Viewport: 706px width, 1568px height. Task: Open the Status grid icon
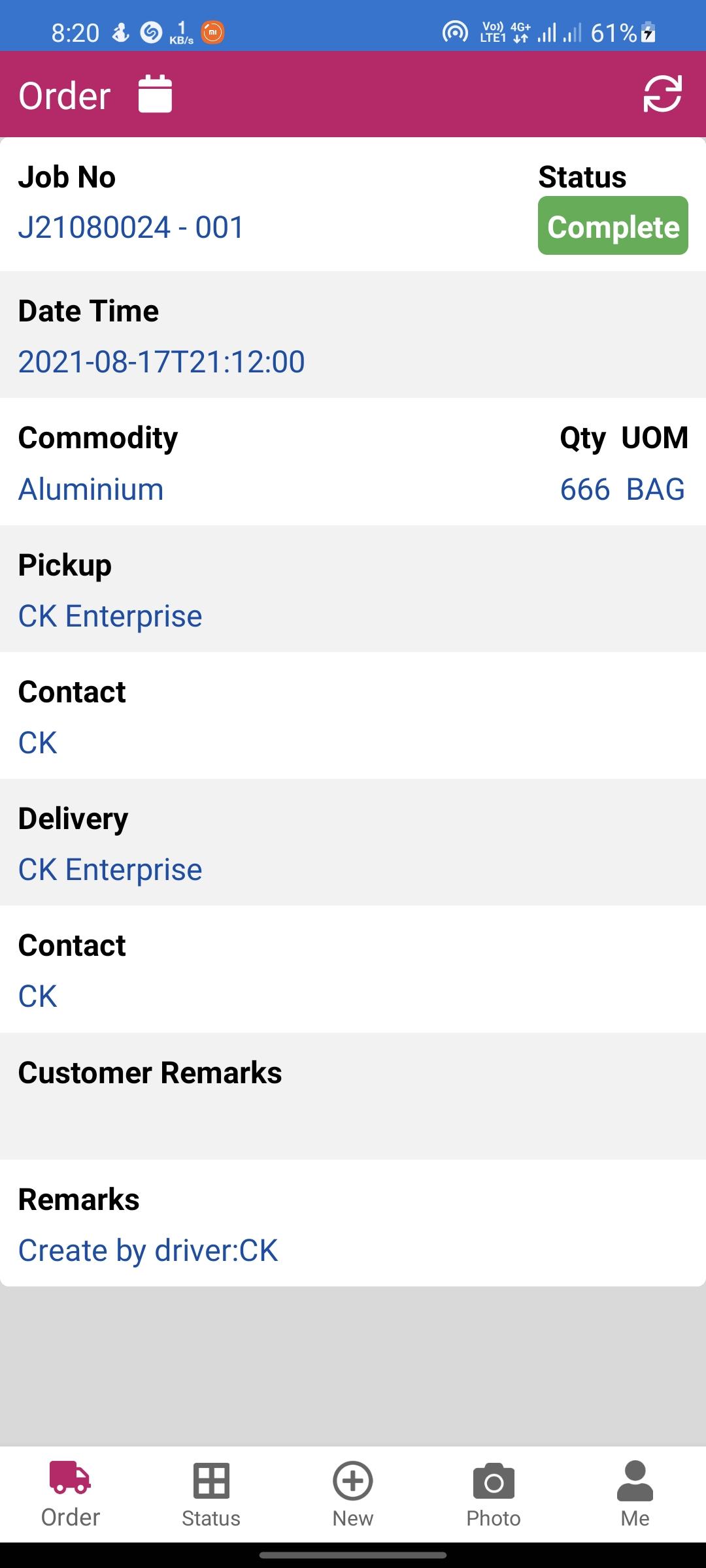click(x=211, y=1480)
